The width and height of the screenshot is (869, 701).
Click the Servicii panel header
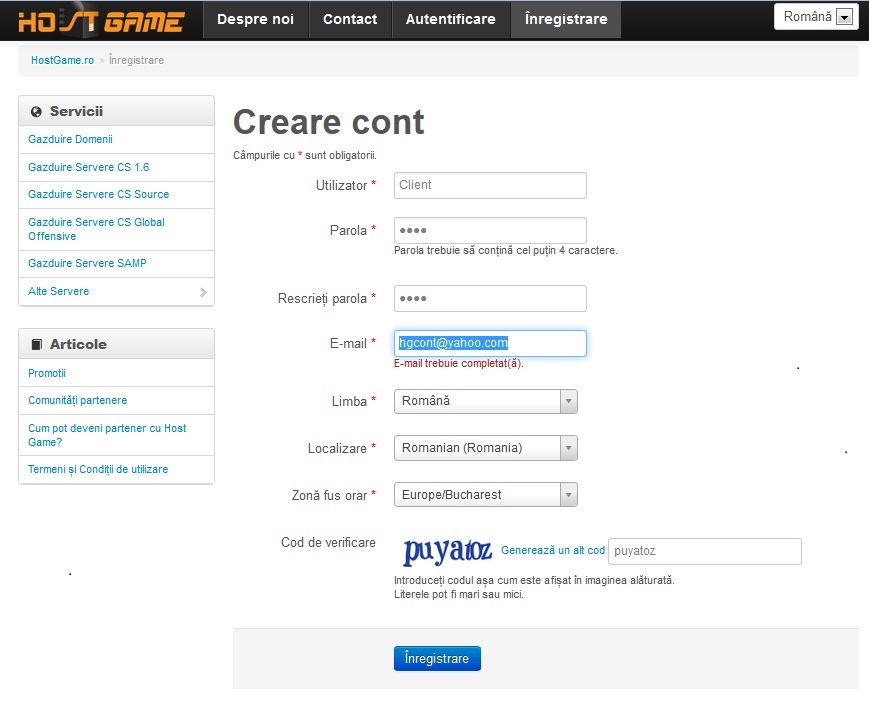[x=116, y=111]
